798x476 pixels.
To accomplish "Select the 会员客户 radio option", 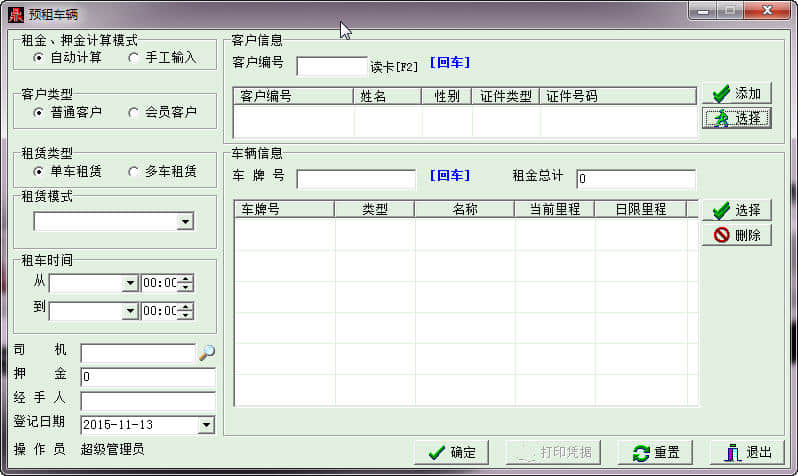I will [x=162, y=112].
